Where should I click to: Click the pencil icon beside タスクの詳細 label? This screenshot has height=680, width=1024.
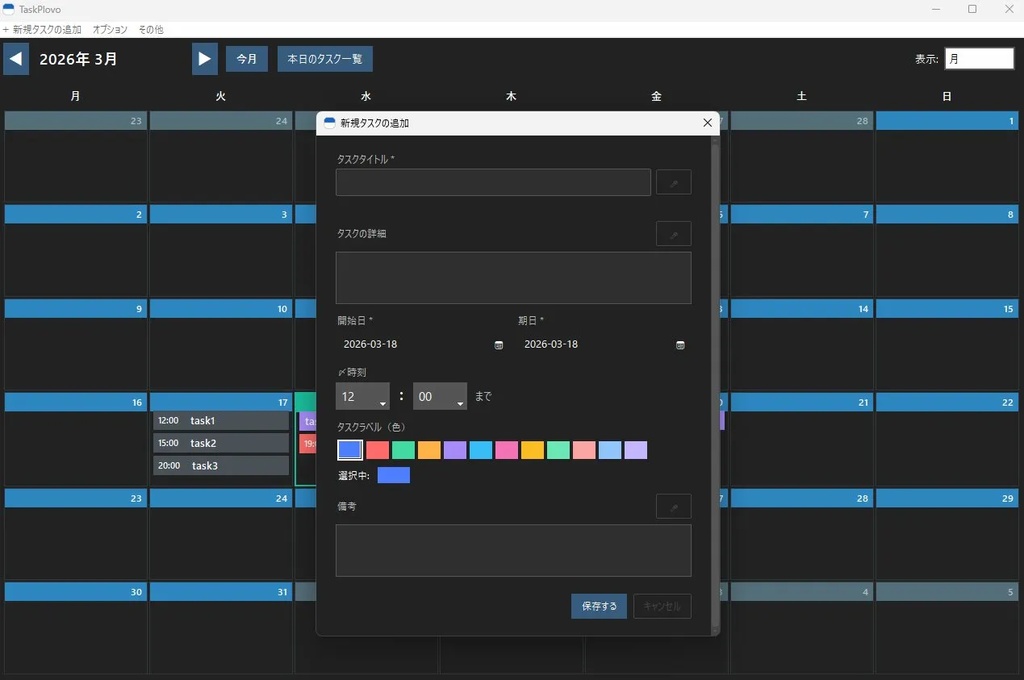[673, 234]
